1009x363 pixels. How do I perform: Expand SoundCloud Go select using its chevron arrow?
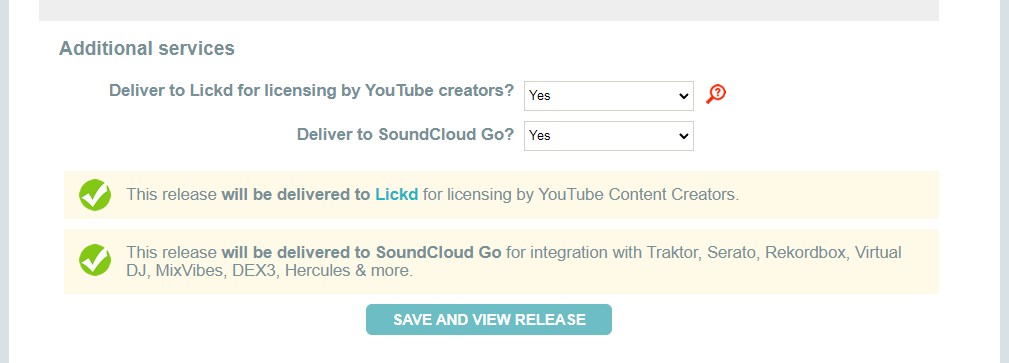[683, 136]
